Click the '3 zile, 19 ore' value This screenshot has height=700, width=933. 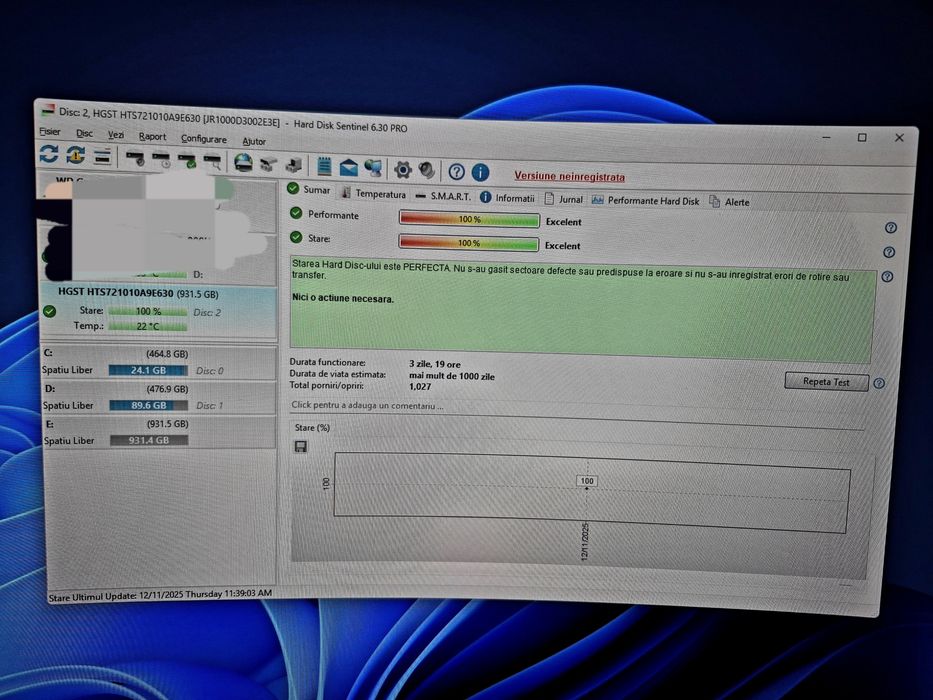point(434,364)
